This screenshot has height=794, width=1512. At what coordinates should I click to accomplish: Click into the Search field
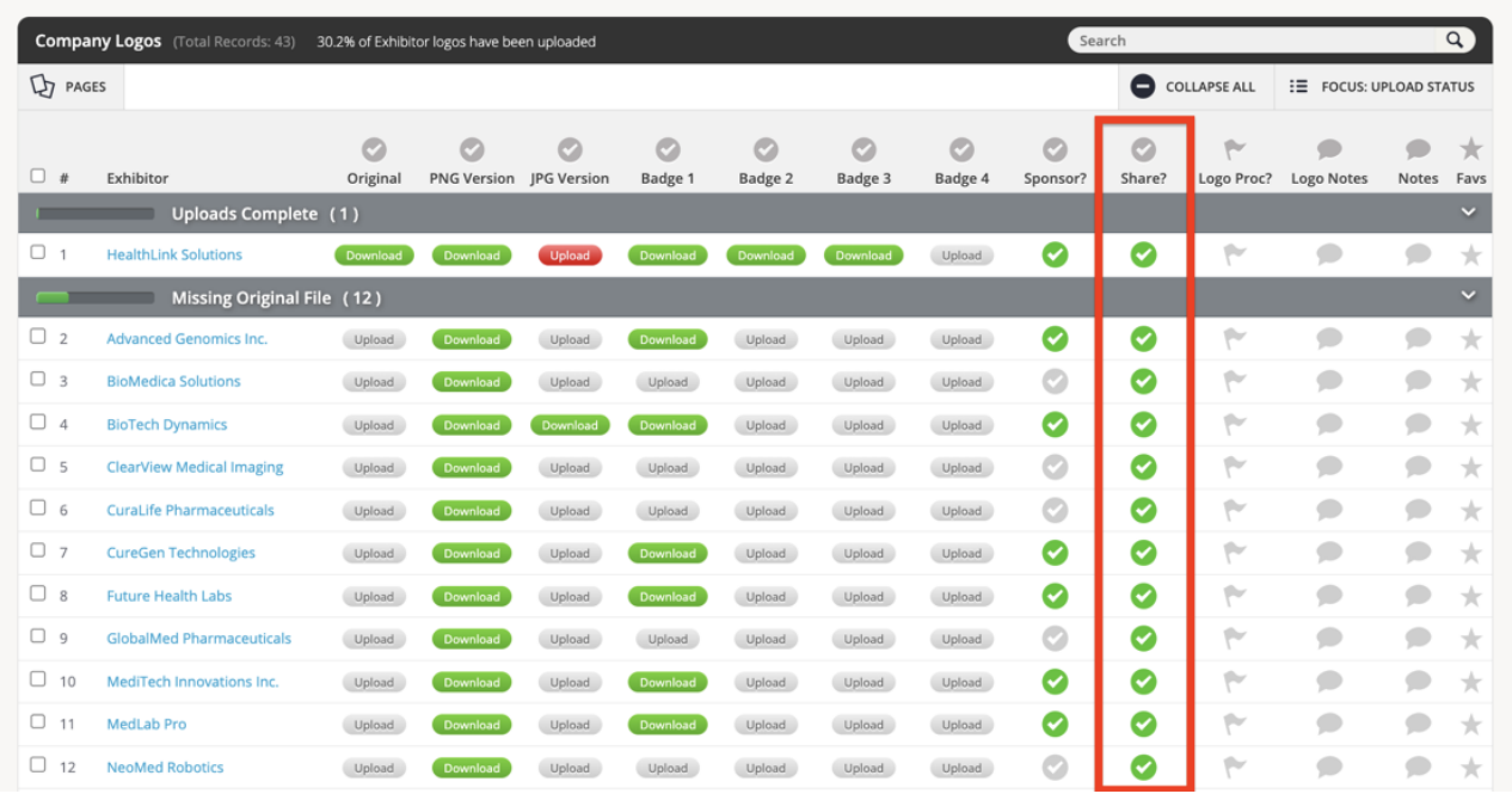click(x=1254, y=40)
